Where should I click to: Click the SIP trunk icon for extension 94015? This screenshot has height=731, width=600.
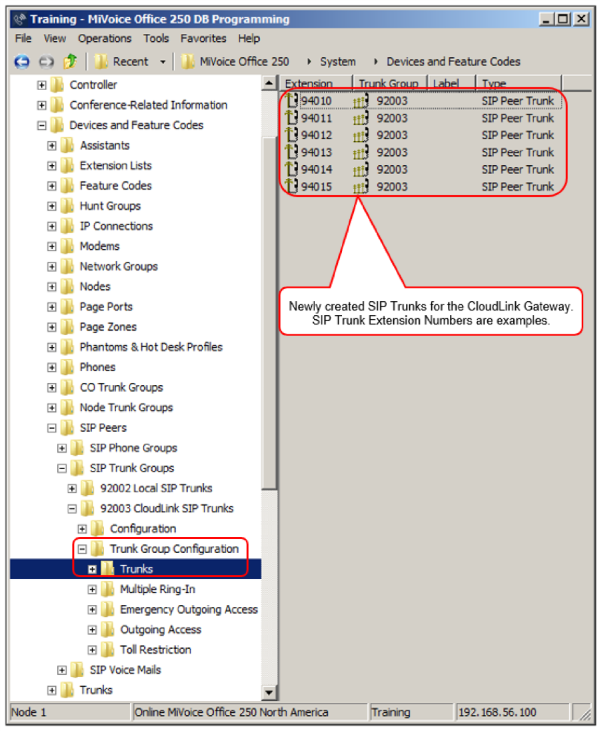pos(291,187)
